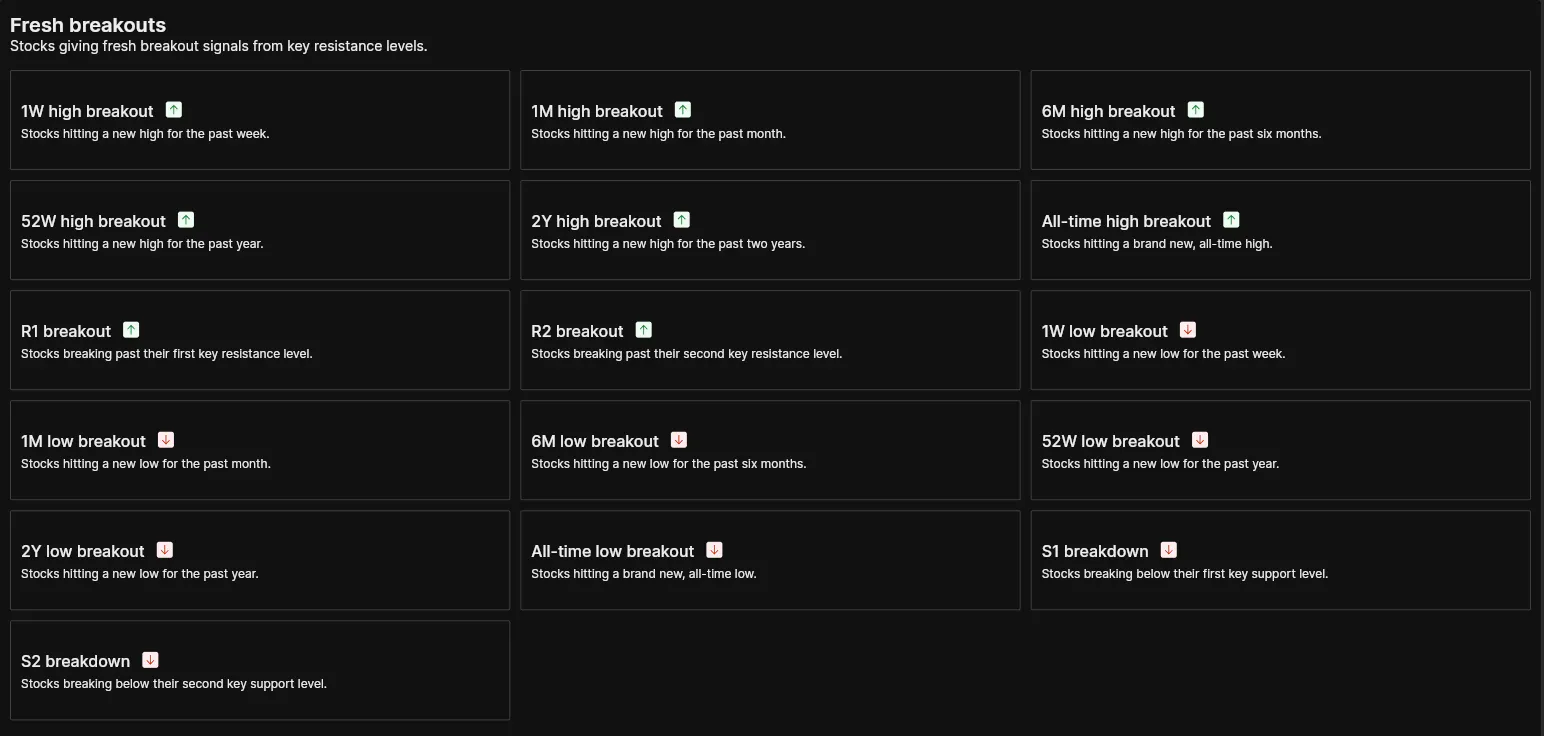Click green arrow icon next to R1 breakout
This screenshot has width=1544, height=736.
(131, 330)
